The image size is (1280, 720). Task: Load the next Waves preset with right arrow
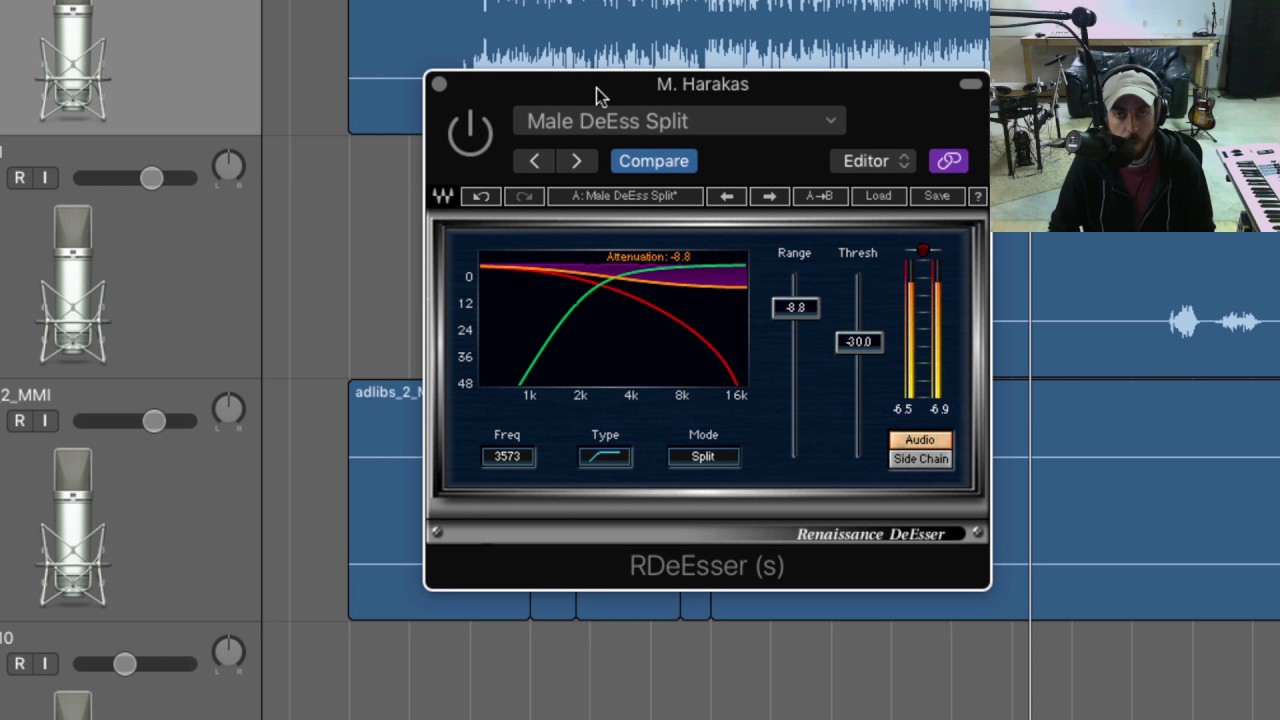click(769, 196)
